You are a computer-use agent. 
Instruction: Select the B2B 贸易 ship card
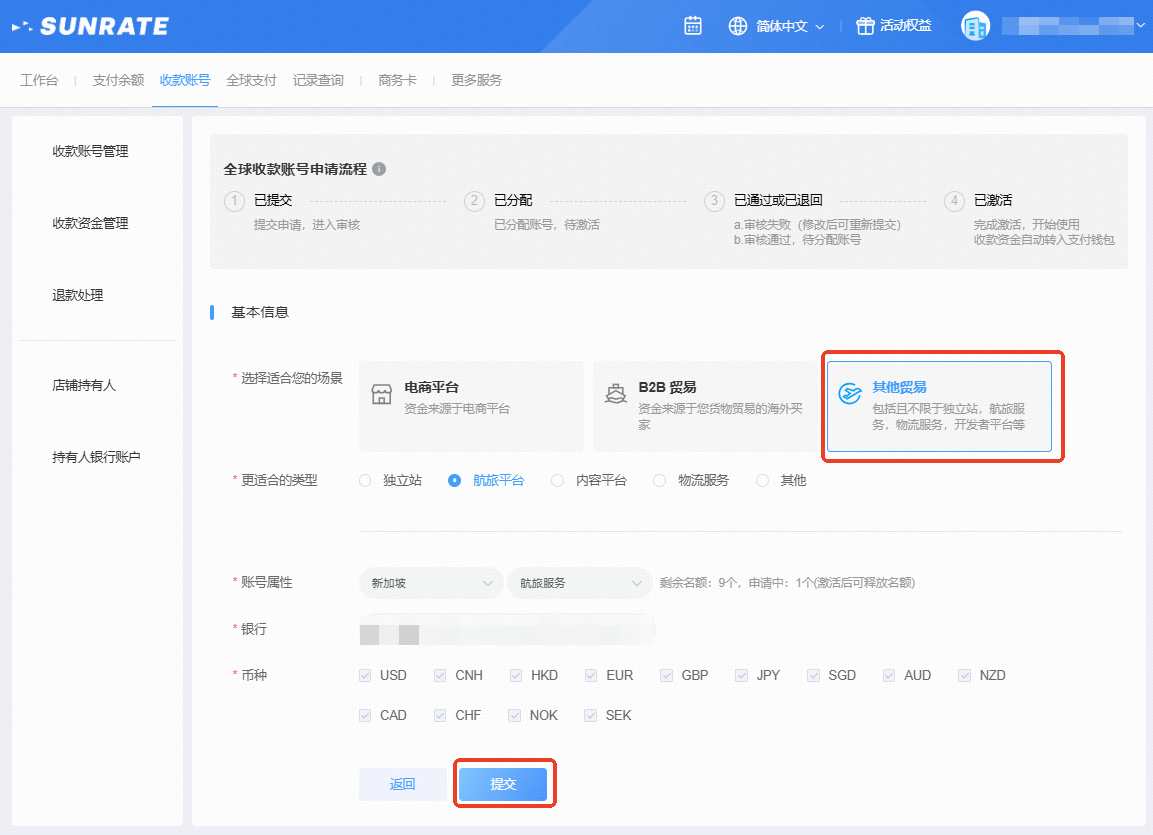point(705,406)
